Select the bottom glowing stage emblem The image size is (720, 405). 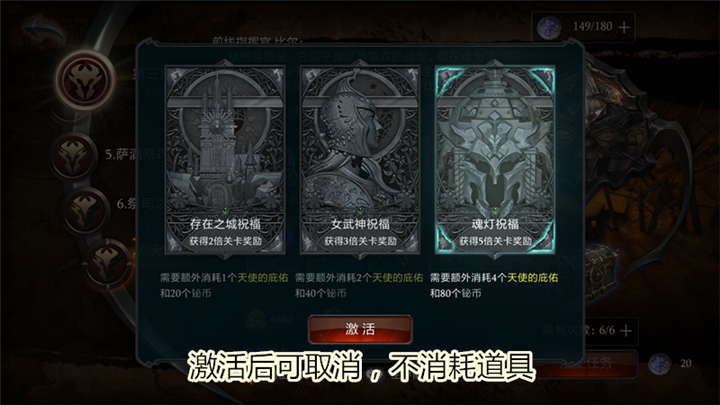(x=108, y=264)
